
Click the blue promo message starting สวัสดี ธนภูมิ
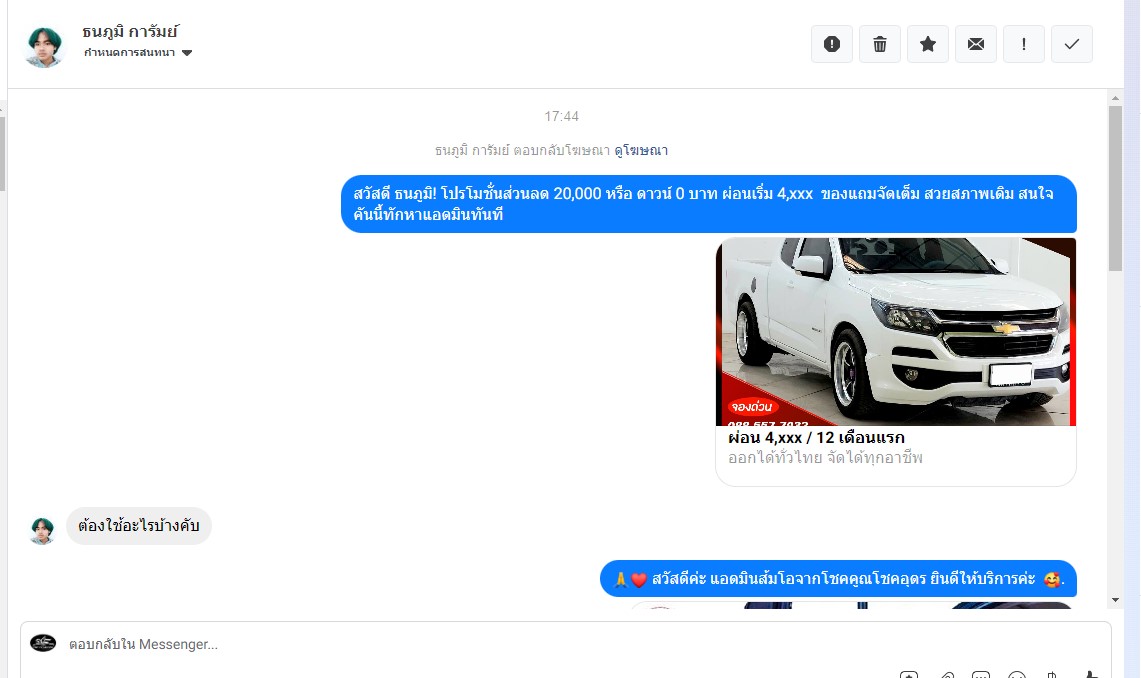(x=709, y=204)
